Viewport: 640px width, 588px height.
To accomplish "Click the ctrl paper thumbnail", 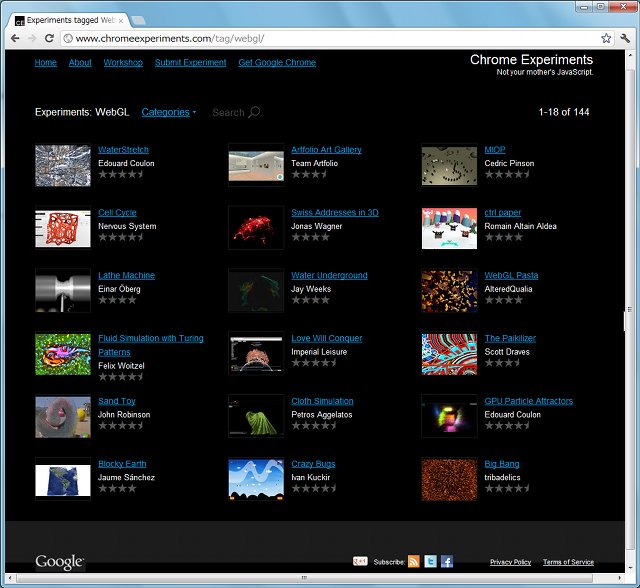I will click(x=449, y=228).
